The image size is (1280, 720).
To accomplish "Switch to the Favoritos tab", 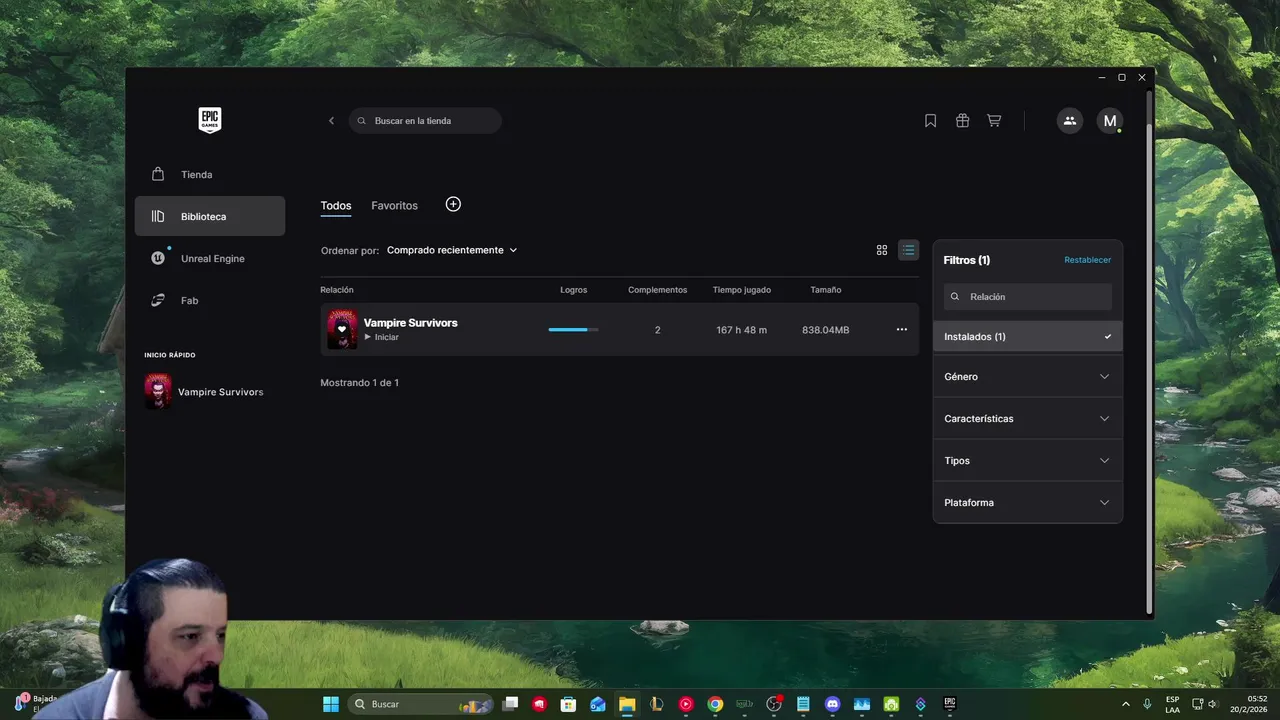I will coord(394,205).
